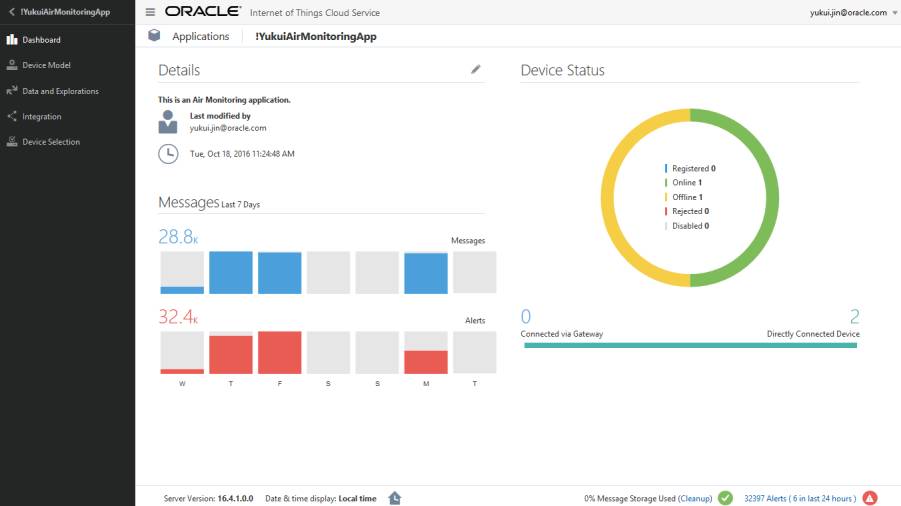Click the Thursday alerts bar

coord(230,355)
